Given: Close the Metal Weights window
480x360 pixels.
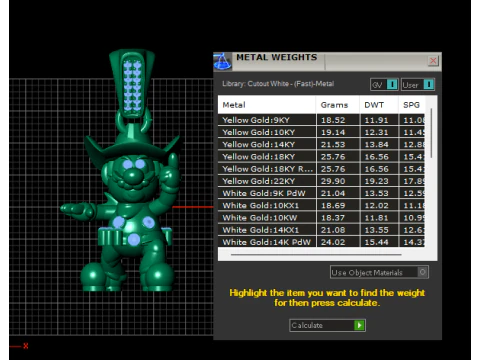Looking at the screenshot, I should coord(433,61).
